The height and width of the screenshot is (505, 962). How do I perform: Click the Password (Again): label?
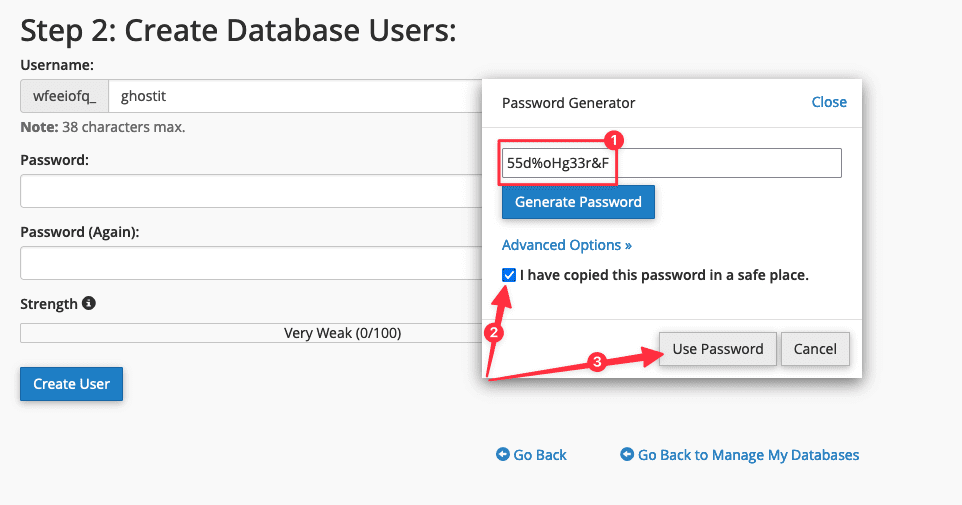click(x=80, y=232)
